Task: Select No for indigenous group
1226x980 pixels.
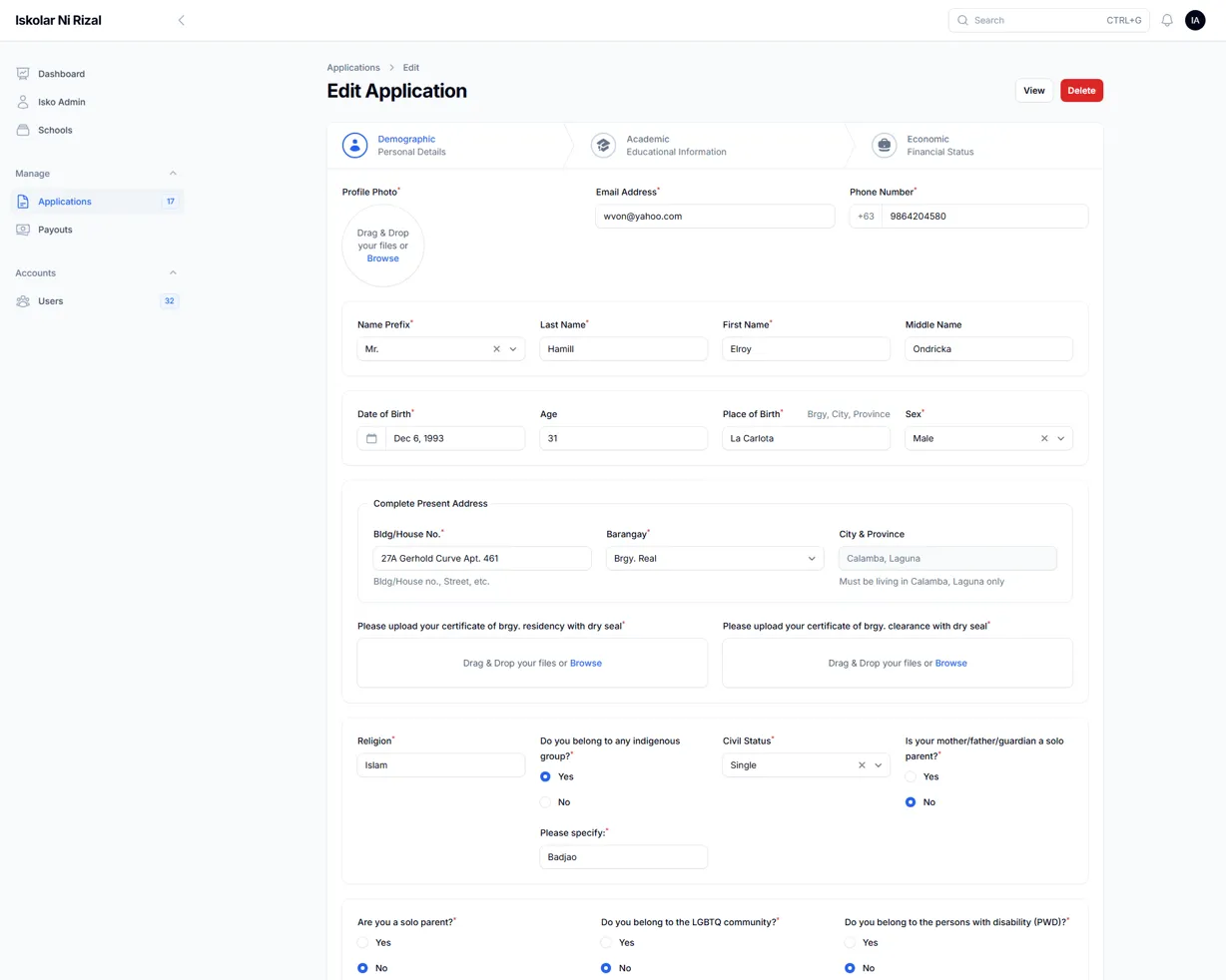Action: (545, 802)
